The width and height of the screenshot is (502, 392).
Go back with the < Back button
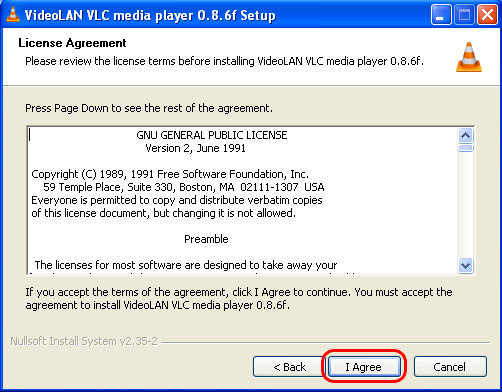point(289,367)
